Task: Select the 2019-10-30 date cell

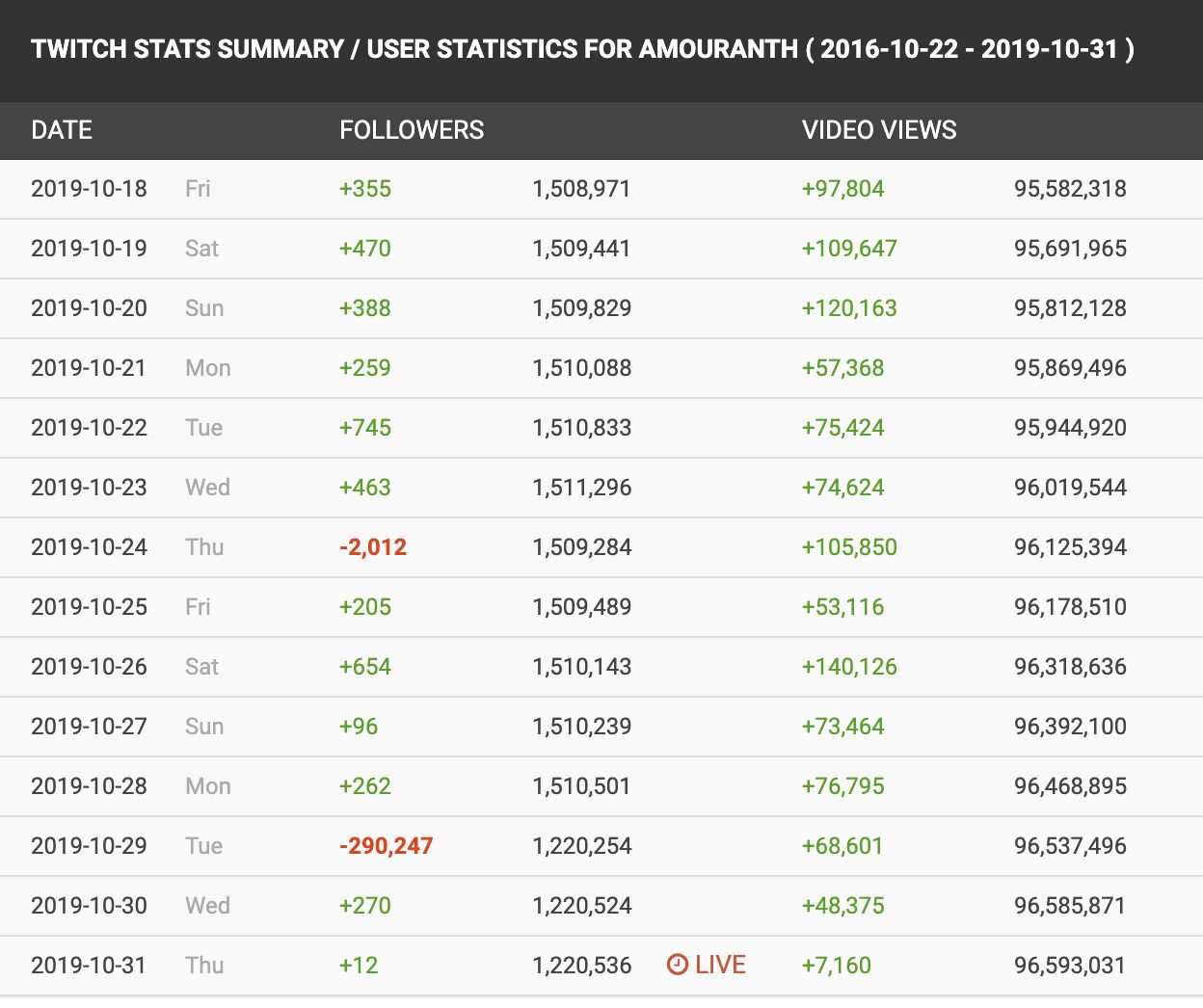Action: click(89, 906)
